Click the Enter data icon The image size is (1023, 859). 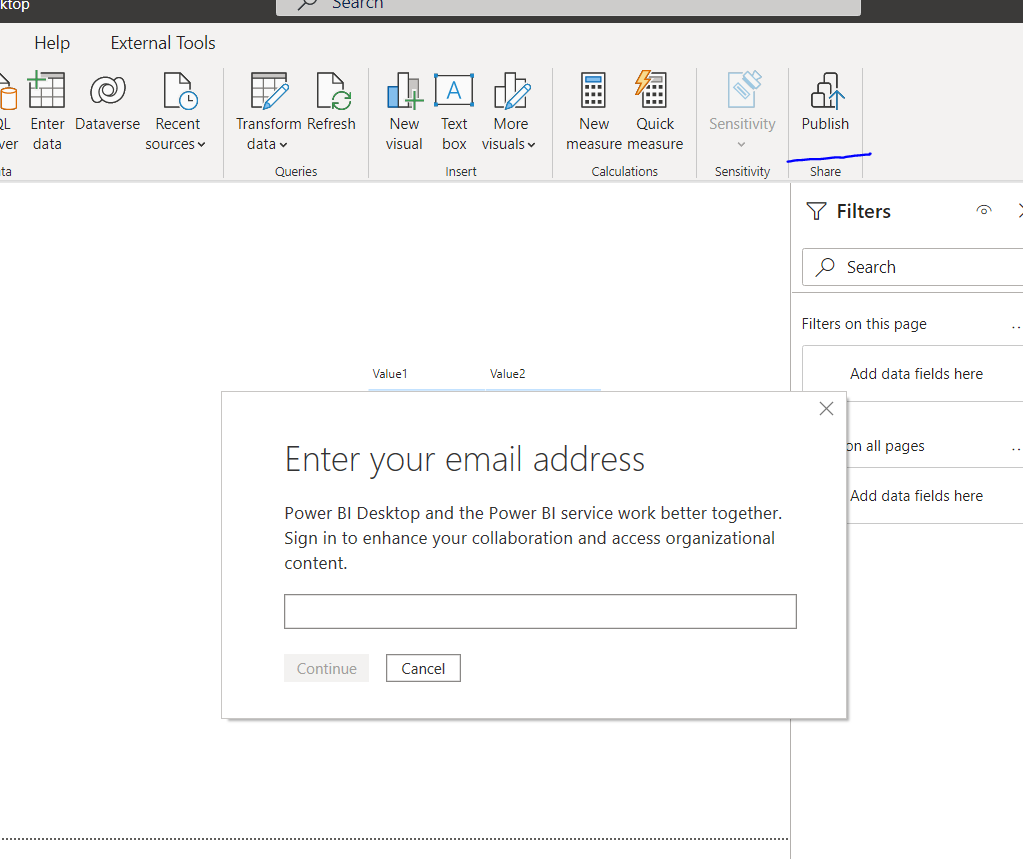(x=47, y=90)
